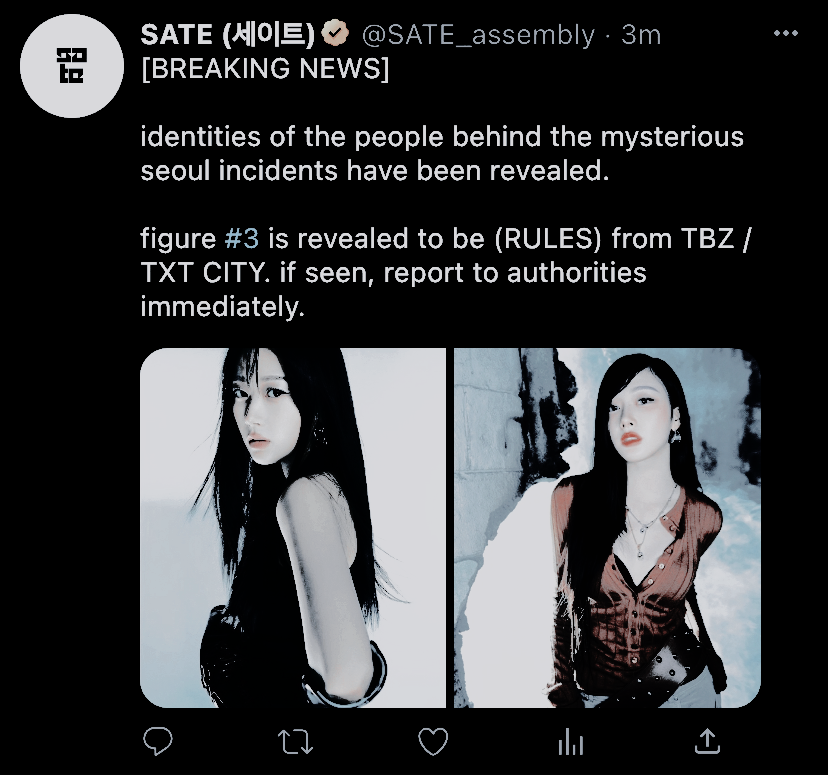Open the right photo with red cardigan
The width and height of the screenshot is (828, 775).
tap(607, 527)
